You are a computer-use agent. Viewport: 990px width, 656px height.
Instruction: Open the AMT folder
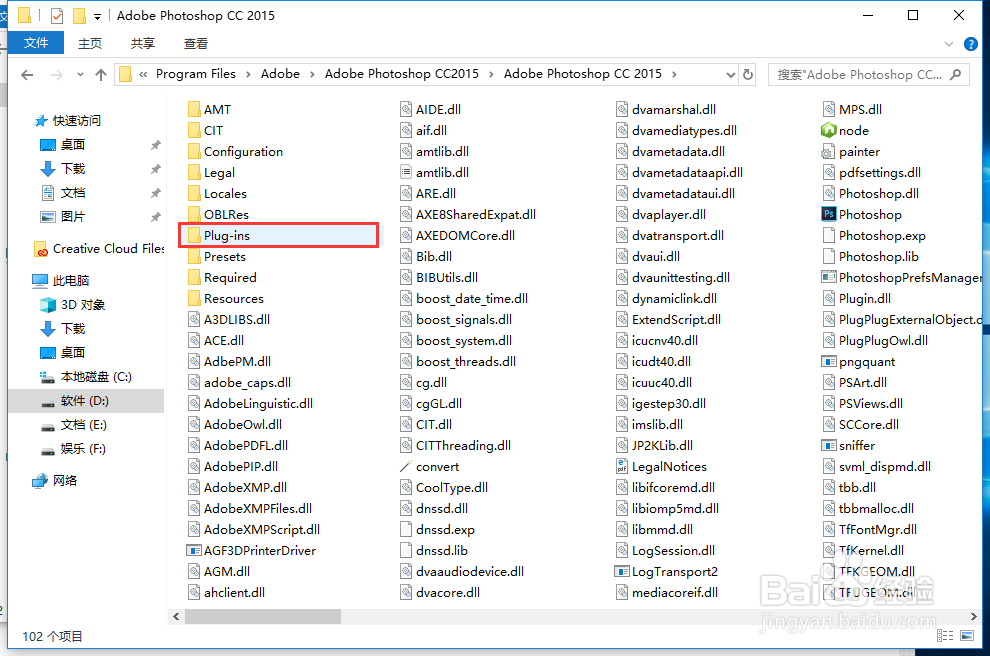pyautogui.click(x=209, y=110)
